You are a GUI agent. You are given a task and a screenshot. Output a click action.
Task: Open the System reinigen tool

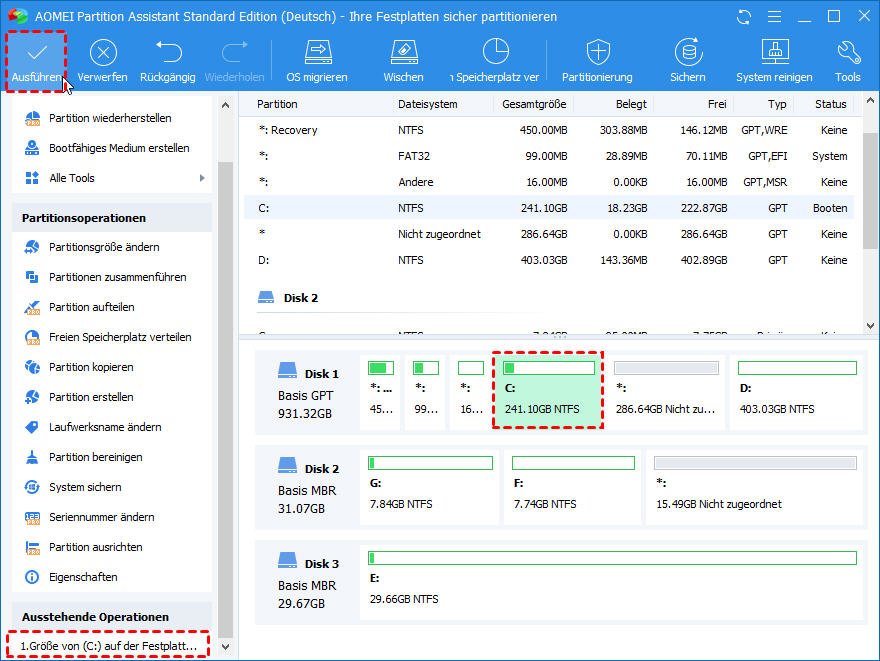coord(775,53)
